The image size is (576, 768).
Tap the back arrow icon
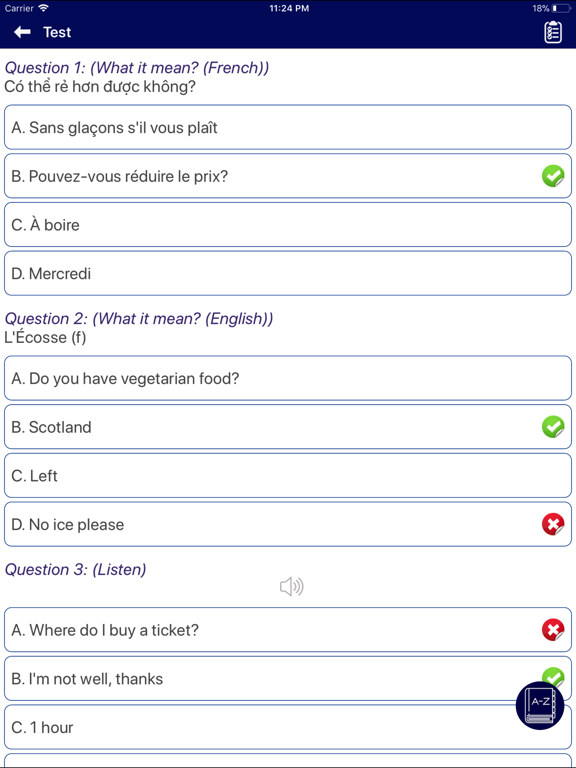pos(22,32)
